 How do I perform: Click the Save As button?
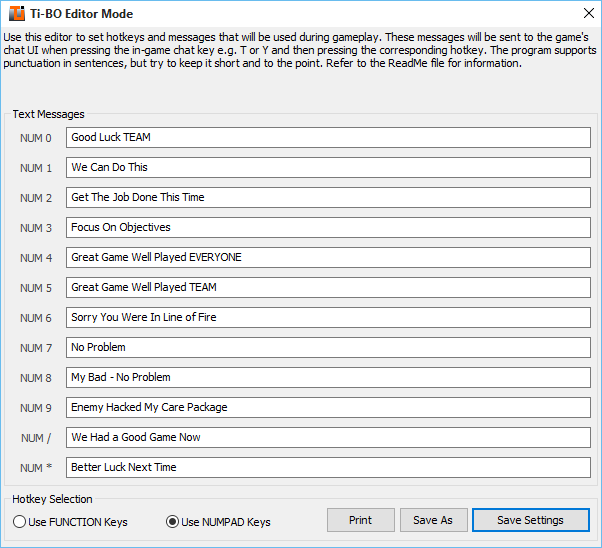pyautogui.click(x=433, y=520)
